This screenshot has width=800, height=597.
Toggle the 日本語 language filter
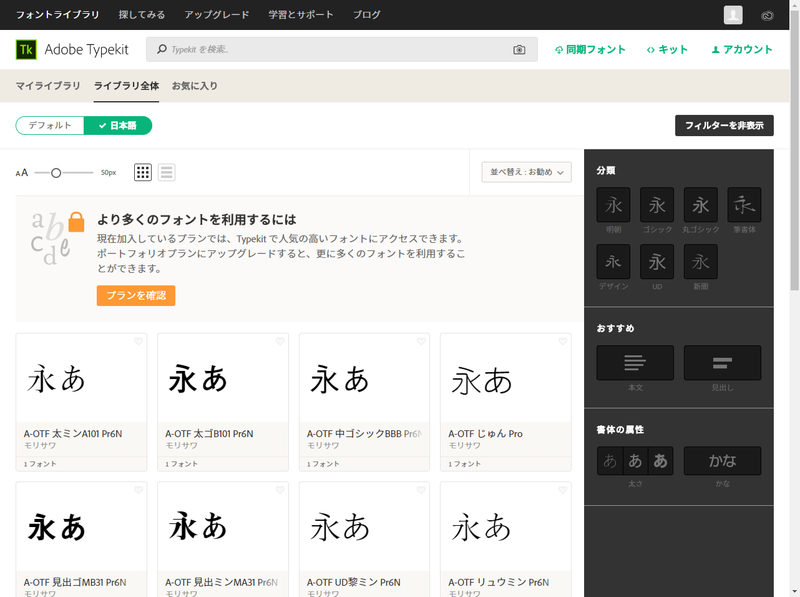coord(118,125)
